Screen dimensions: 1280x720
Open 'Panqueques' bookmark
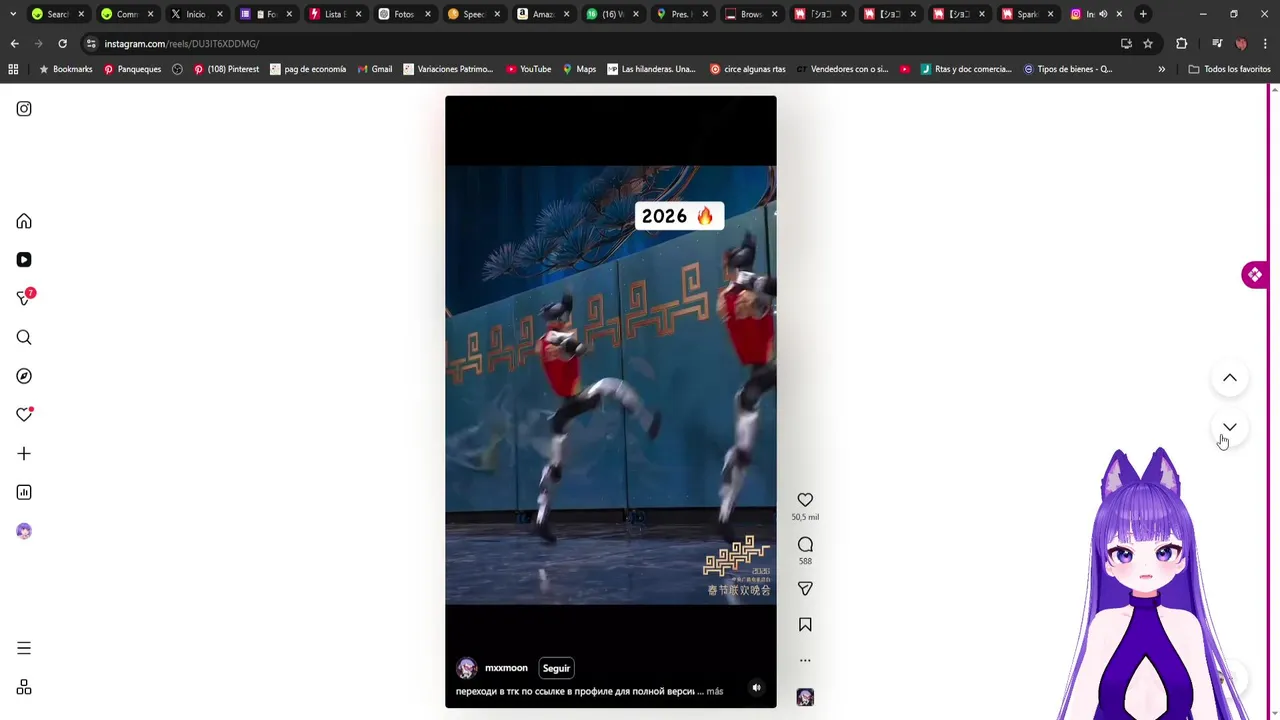pos(132,69)
